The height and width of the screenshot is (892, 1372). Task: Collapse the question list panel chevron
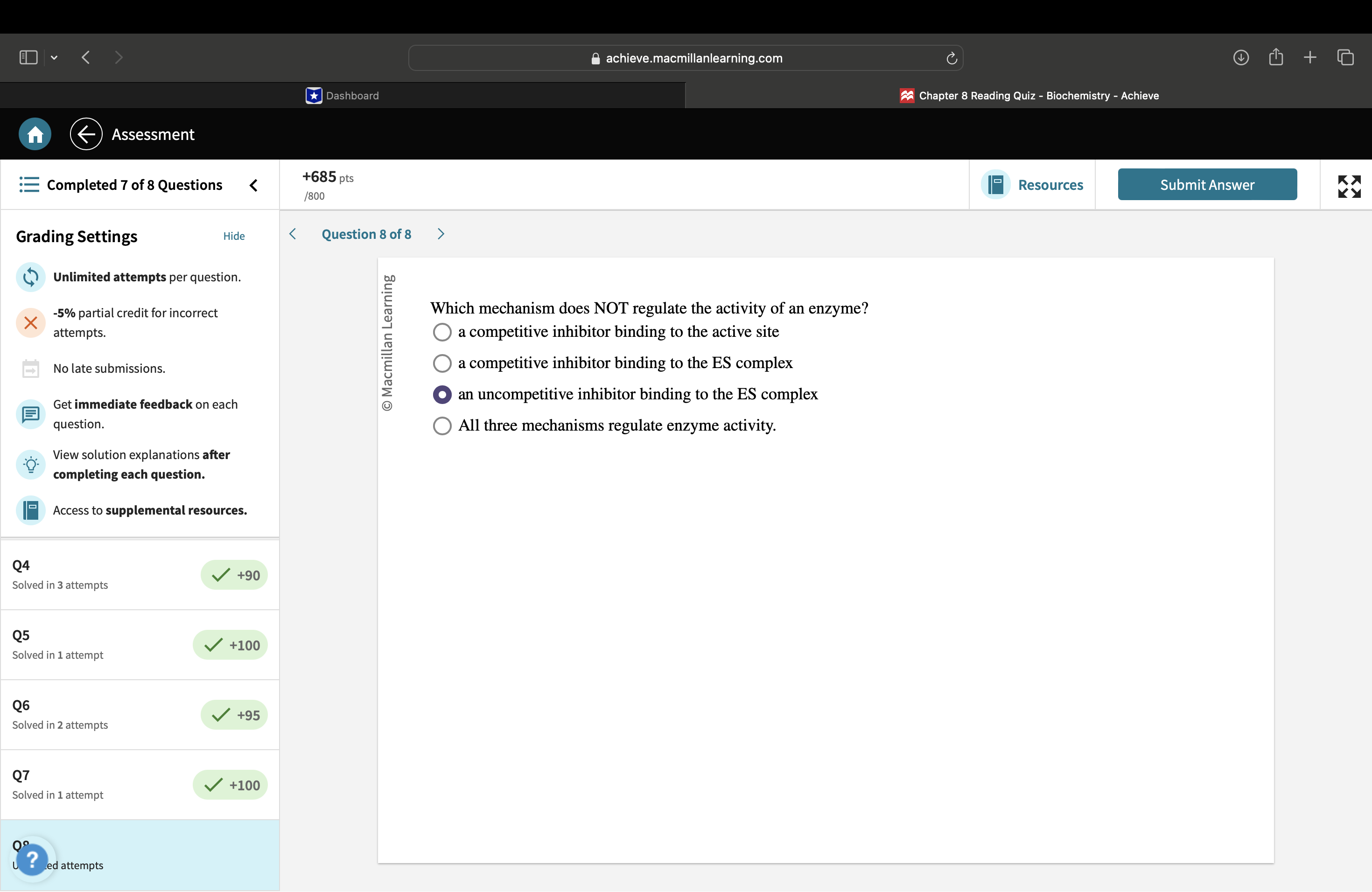coord(253,185)
